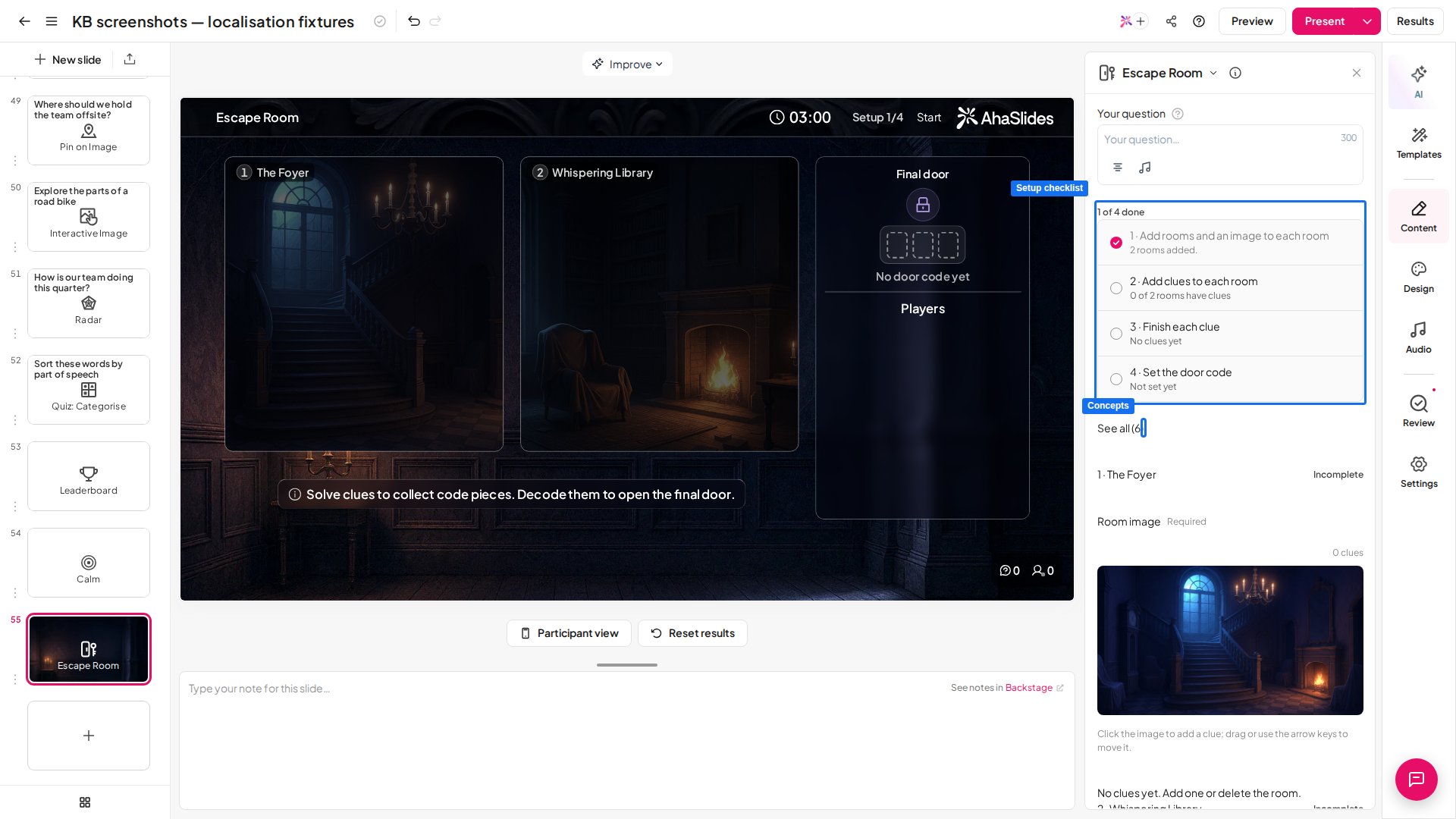Select slide 53 Leaderboard thumbnail
The image size is (1456, 819).
89,476
